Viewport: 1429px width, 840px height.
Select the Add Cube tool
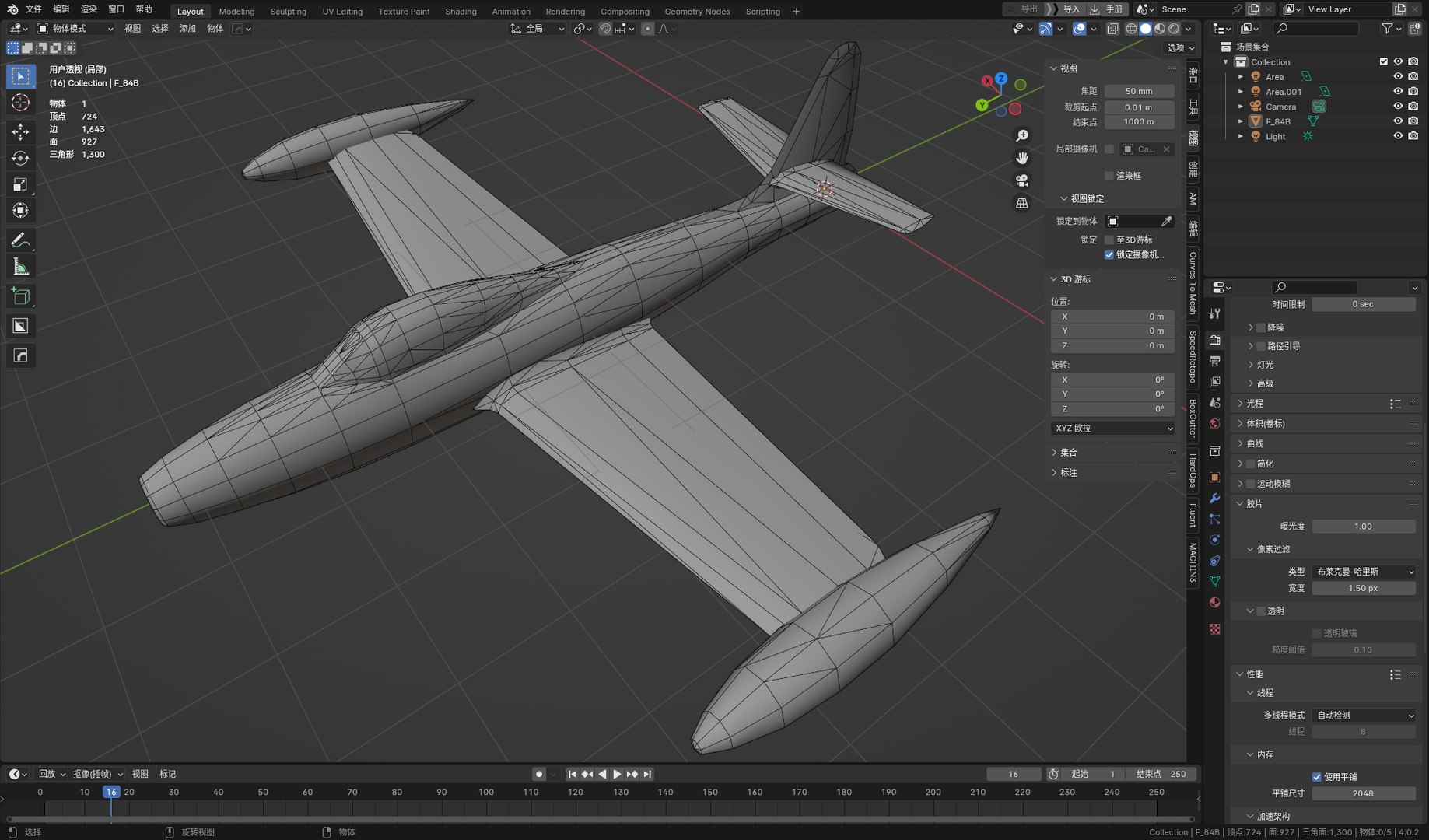point(21,296)
